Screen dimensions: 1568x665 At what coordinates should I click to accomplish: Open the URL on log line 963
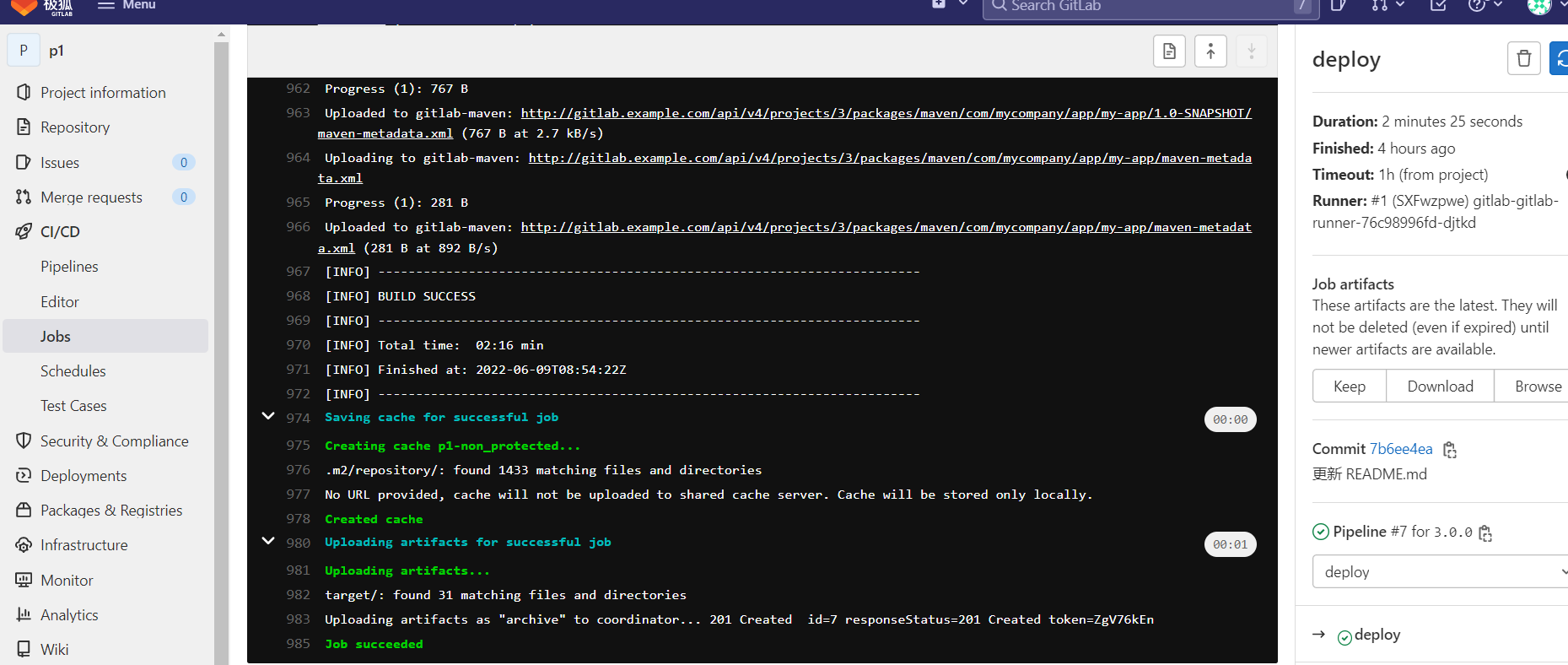click(x=886, y=113)
